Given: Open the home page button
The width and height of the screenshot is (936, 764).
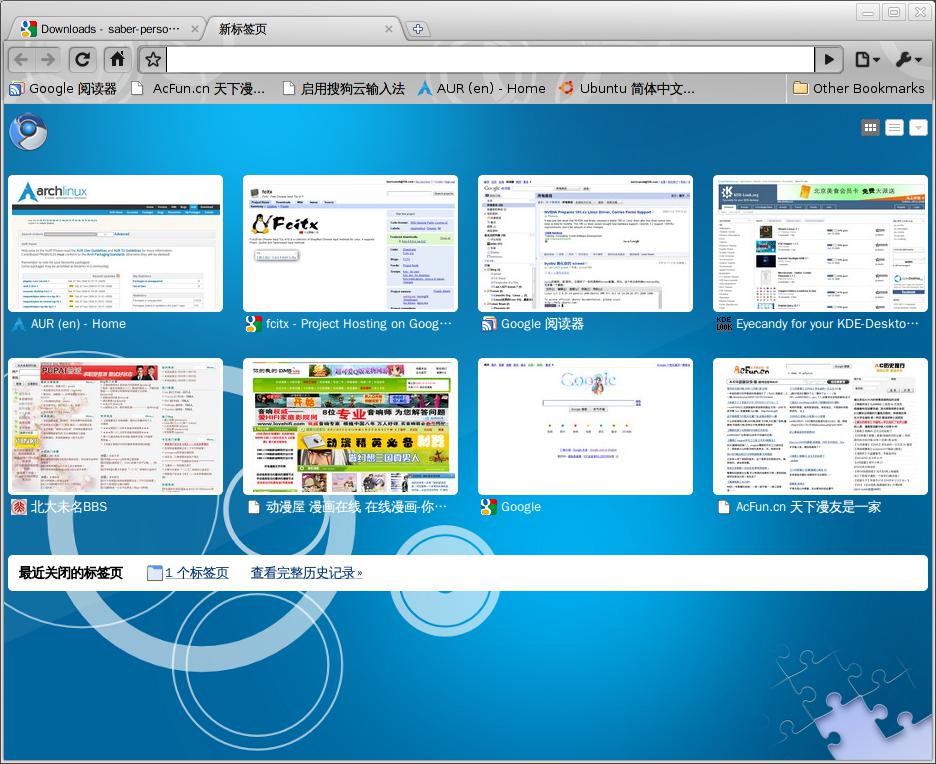Looking at the screenshot, I should 118,60.
